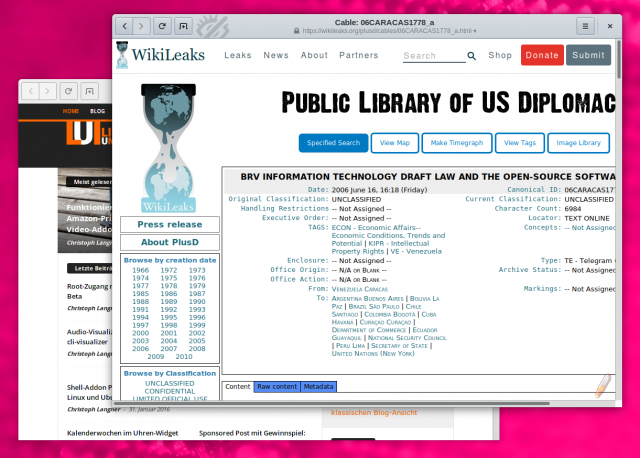
Task: Switch to the Content tab
Action: coord(238,387)
